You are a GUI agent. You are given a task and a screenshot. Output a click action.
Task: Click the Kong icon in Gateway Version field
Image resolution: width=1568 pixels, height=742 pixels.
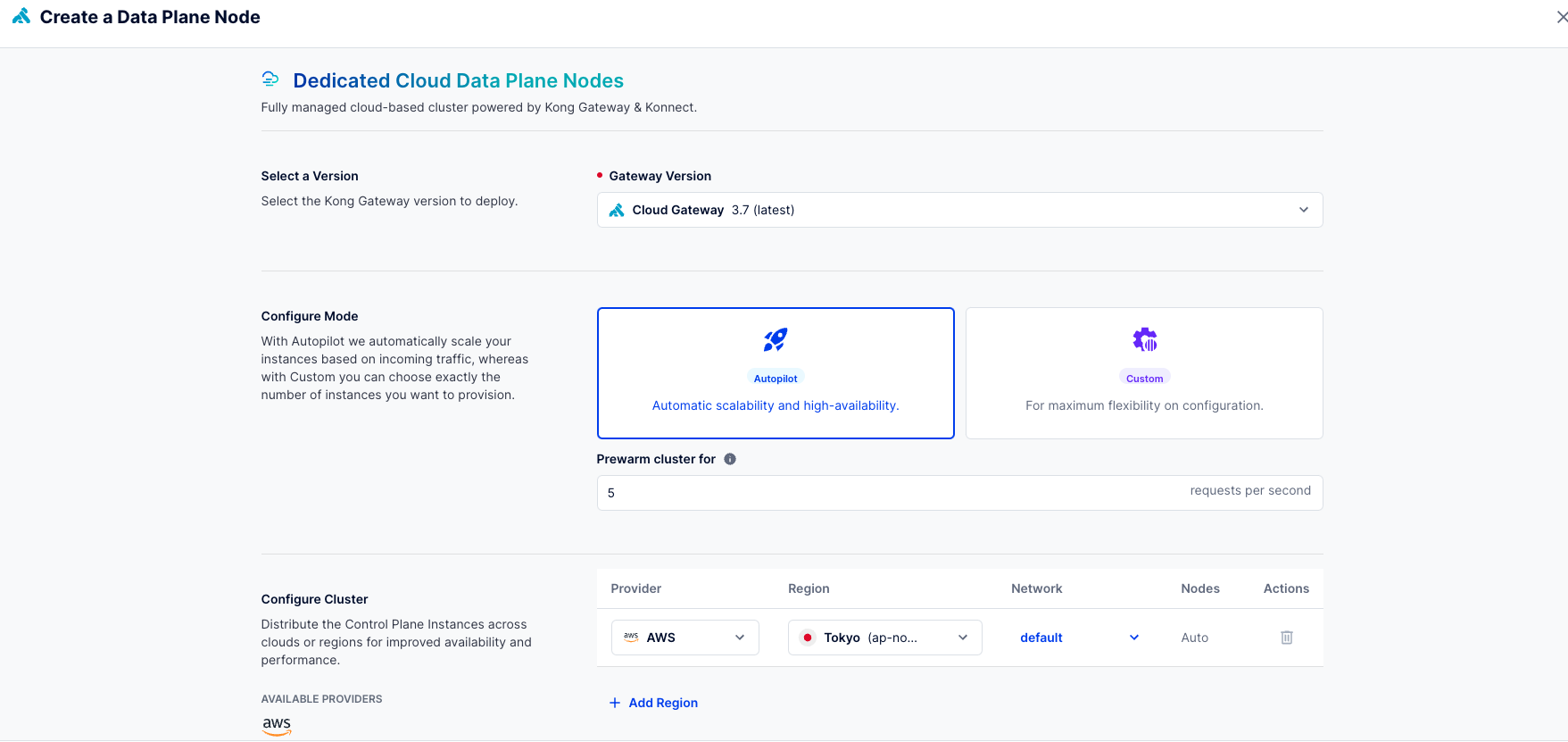coord(617,210)
